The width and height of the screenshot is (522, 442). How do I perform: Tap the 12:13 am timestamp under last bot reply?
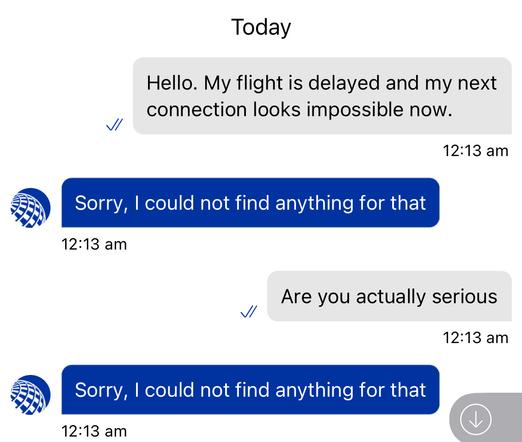tap(94, 431)
